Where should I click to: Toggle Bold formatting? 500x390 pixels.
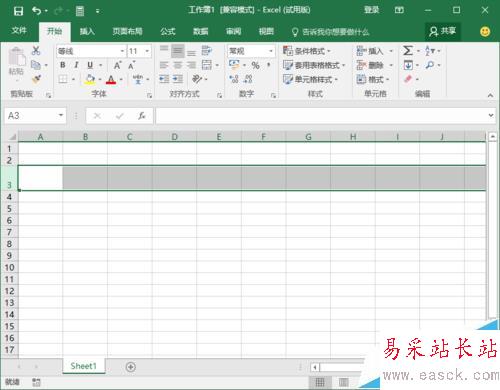point(63,65)
